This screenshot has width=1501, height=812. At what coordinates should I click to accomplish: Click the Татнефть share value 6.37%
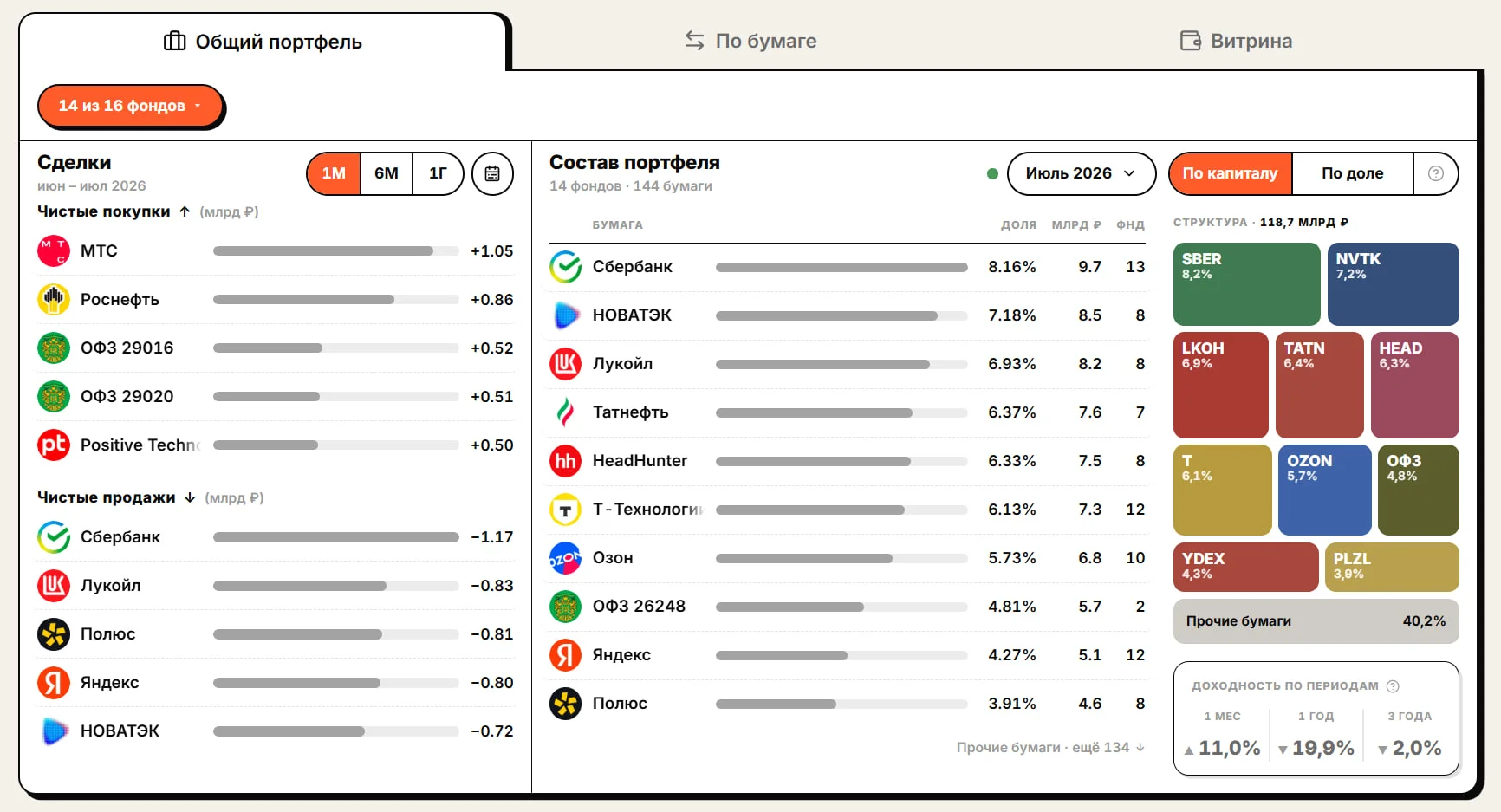tap(1012, 412)
